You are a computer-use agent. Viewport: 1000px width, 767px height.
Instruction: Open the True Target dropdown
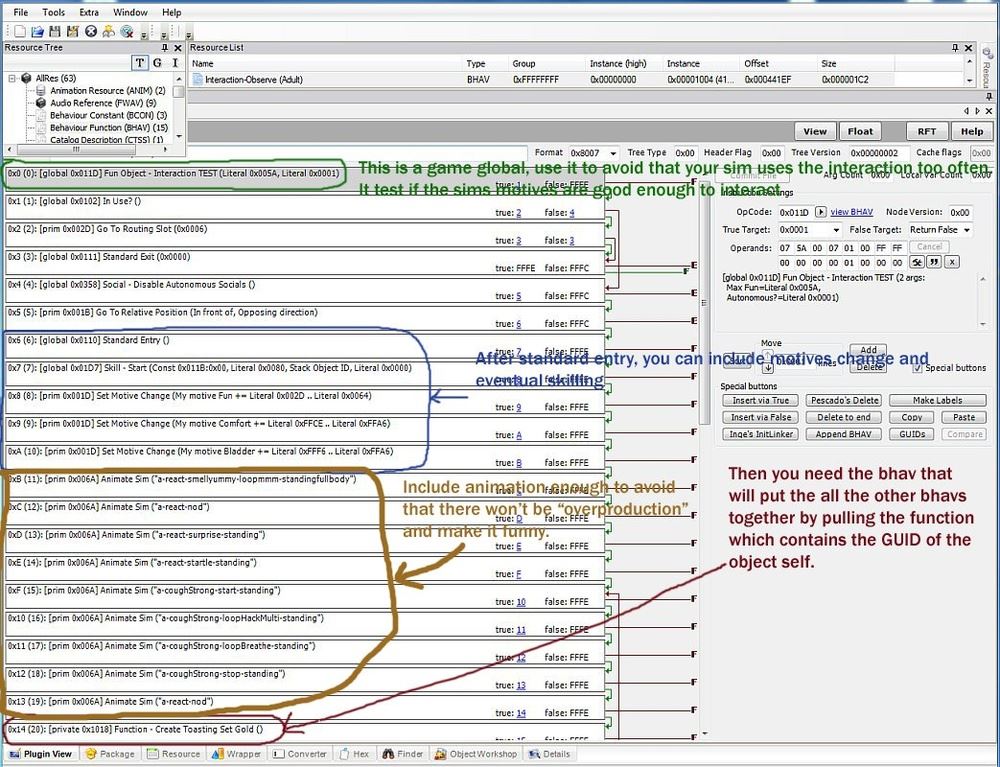point(836,230)
